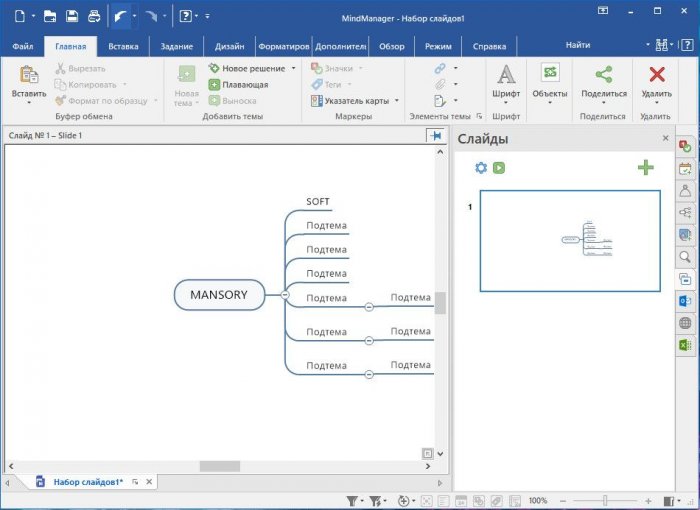The image size is (700, 510).
Task: Open the map parts sidebar tab
Action: click(x=685, y=213)
